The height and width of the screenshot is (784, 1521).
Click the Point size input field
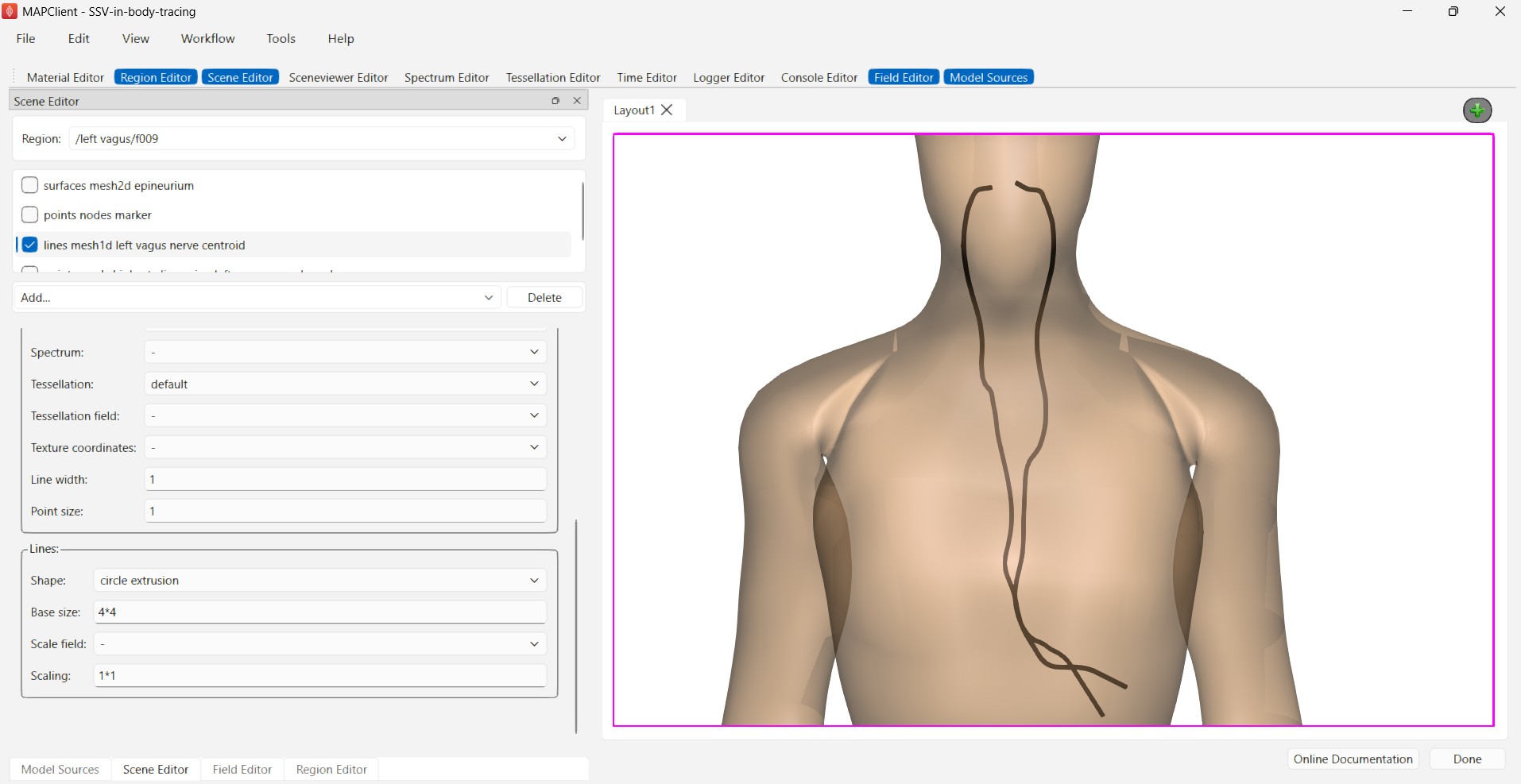click(345, 511)
